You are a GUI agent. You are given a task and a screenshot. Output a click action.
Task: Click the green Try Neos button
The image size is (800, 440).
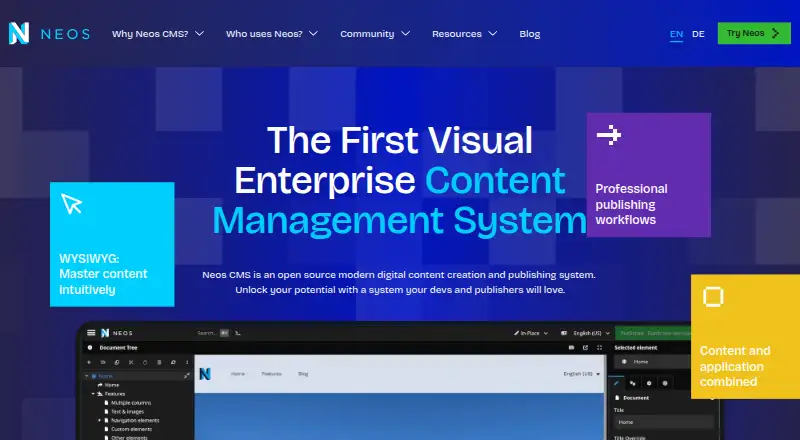point(754,33)
